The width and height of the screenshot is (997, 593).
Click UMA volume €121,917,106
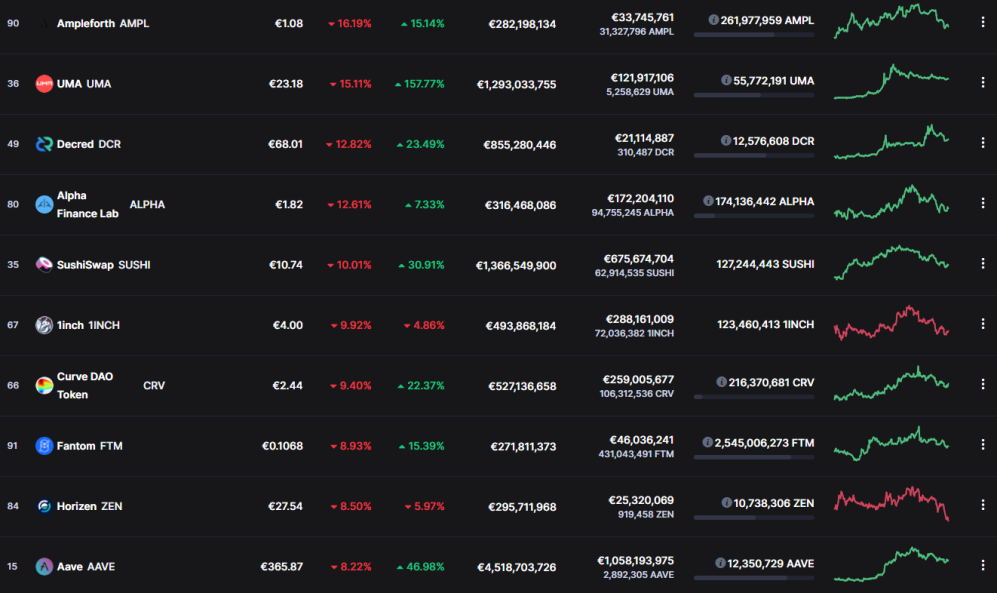point(642,78)
